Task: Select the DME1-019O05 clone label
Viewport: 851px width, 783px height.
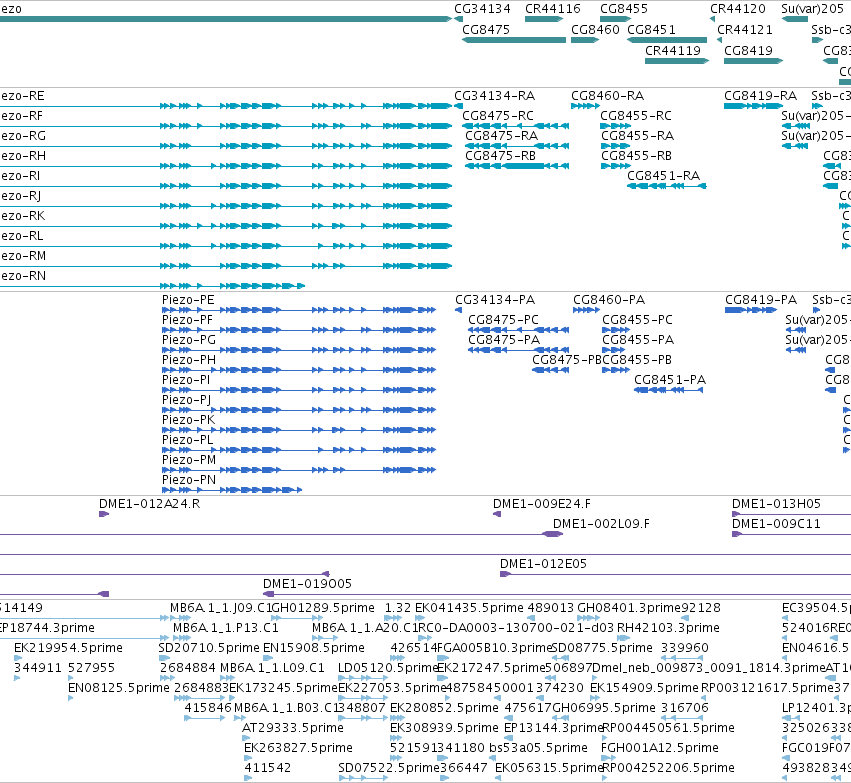Action: click(307, 584)
